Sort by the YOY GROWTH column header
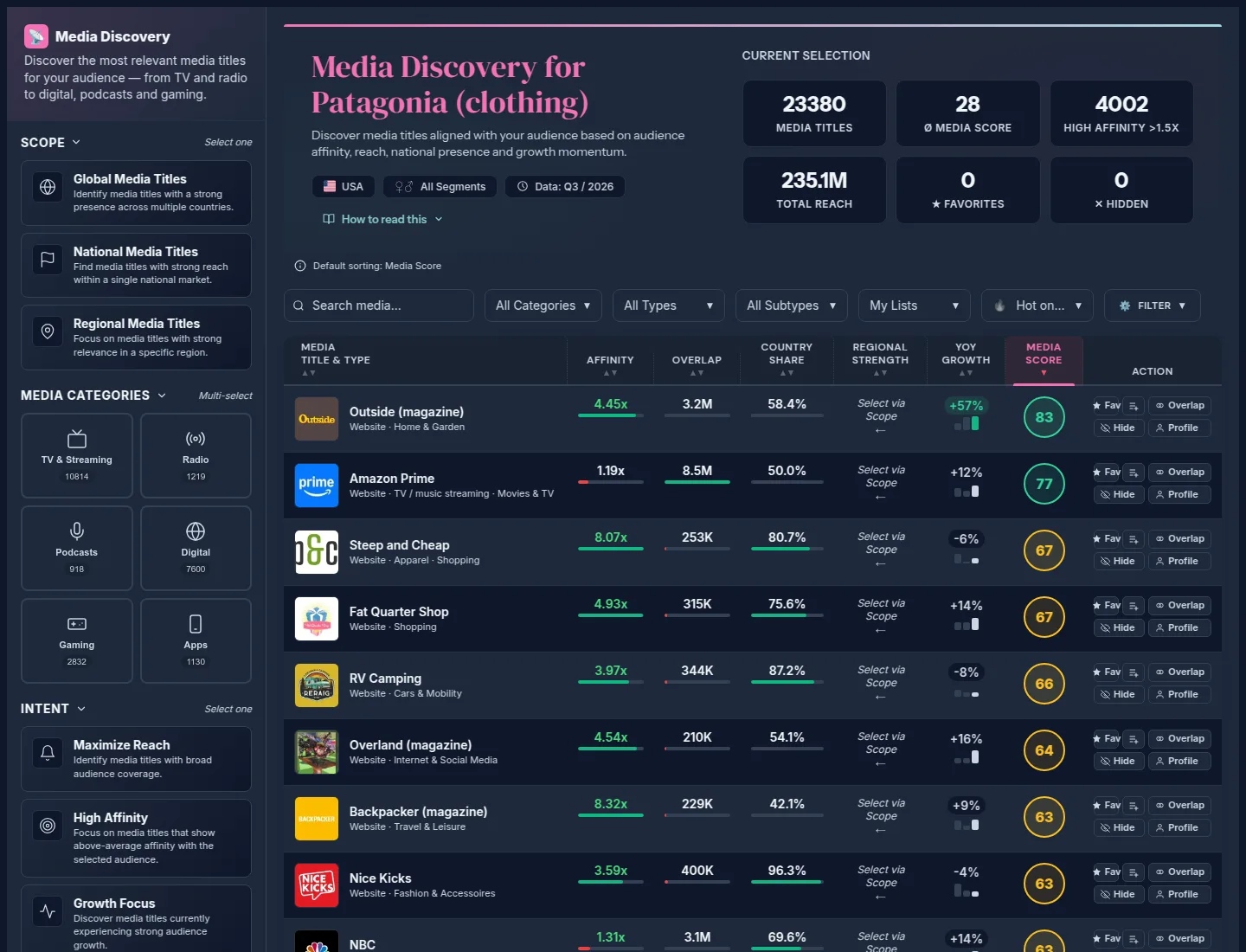Viewport: 1246px width, 952px height. point(966,359)
